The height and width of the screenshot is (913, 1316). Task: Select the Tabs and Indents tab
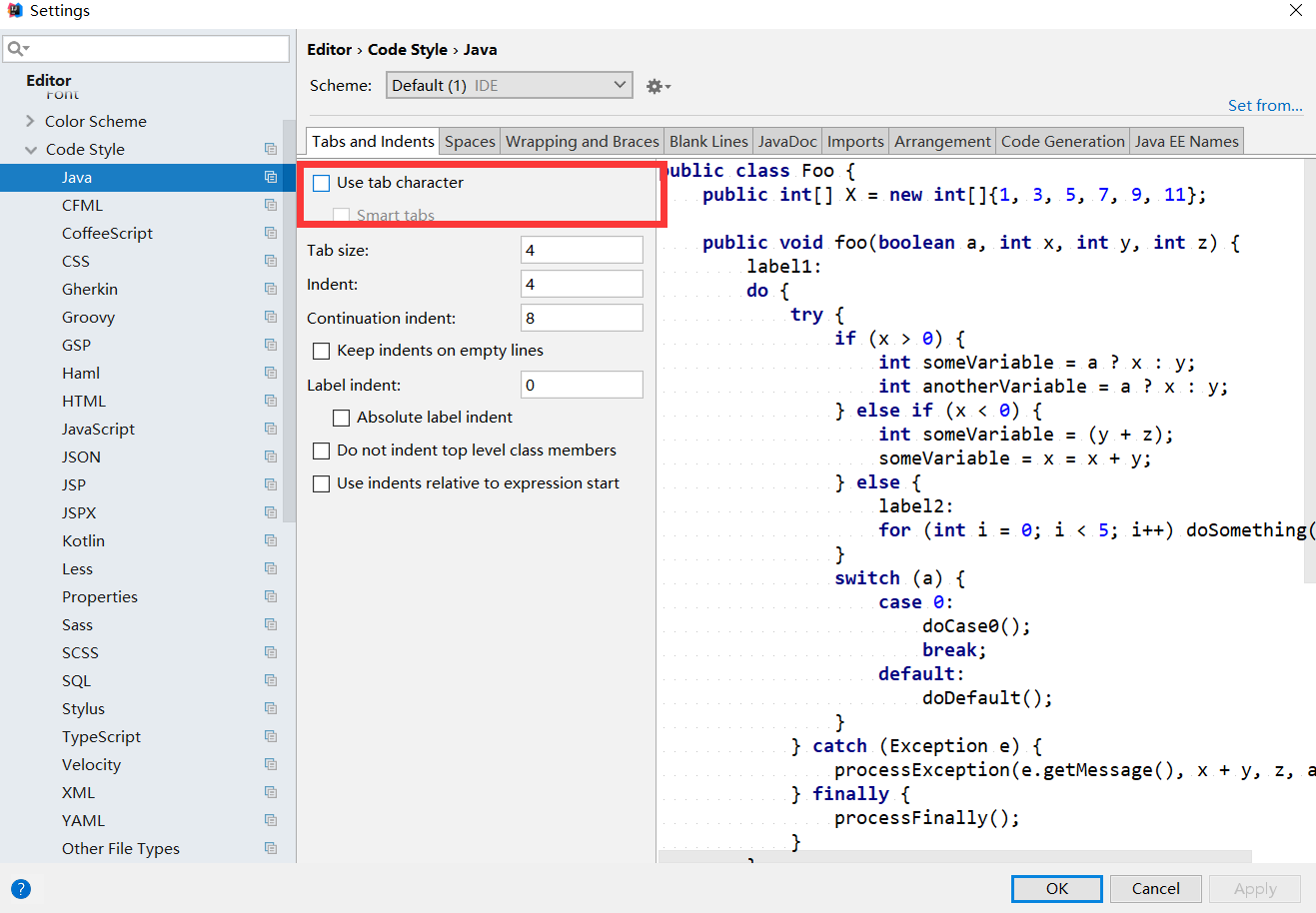tap(373, 142)
